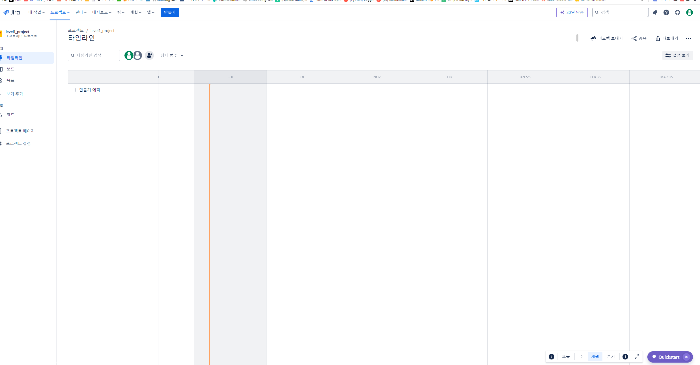Click the timeline search input field

pyautogui.click(x=93, y=55)
